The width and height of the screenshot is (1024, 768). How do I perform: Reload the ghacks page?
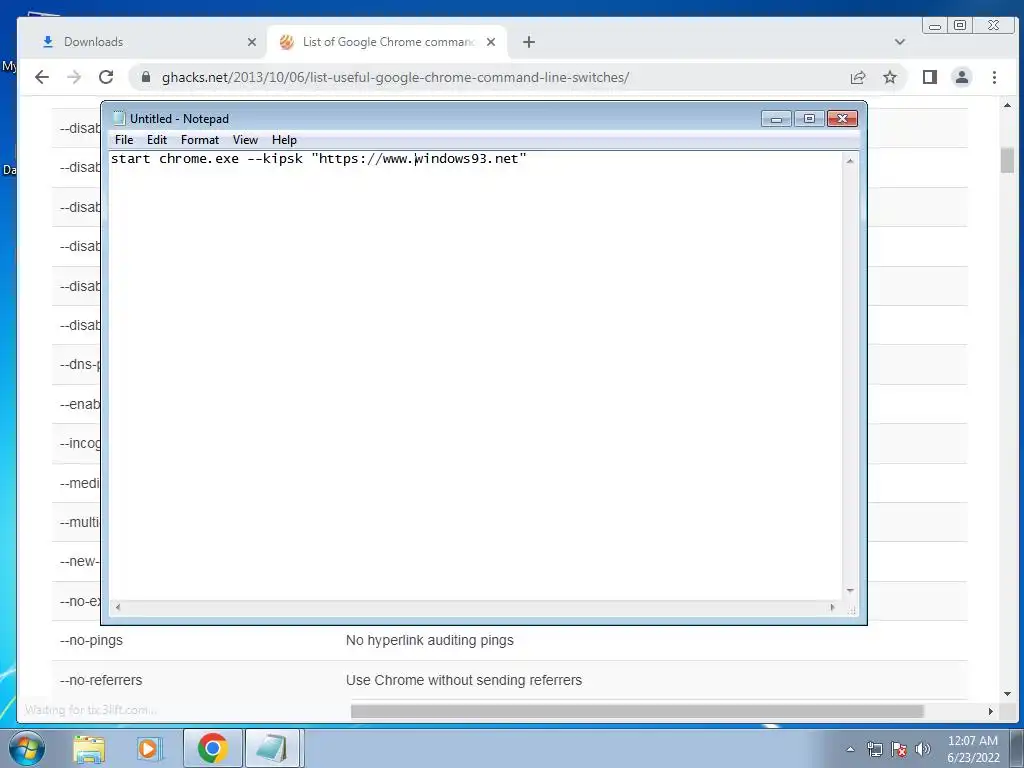[x=106, y=77]
